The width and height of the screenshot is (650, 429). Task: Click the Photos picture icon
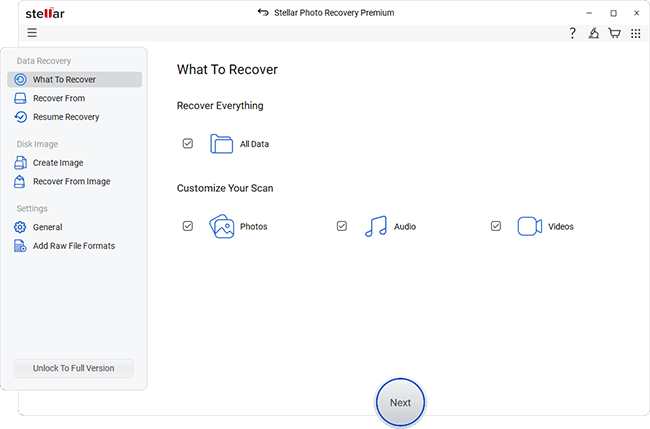tap(221, 226)
